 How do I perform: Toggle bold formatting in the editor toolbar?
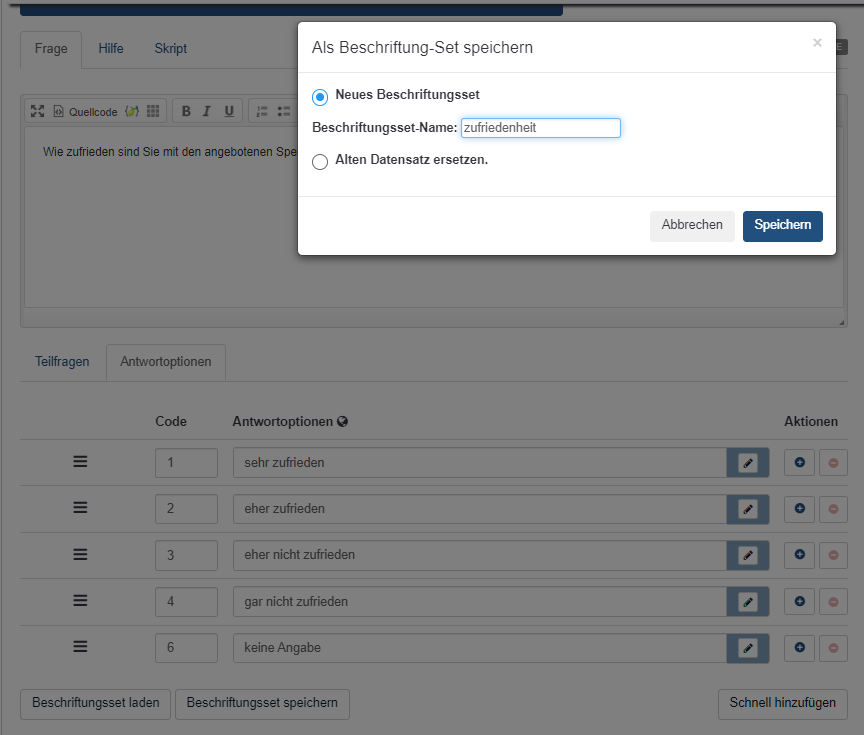pyautogui.click(x=186, y=111)
